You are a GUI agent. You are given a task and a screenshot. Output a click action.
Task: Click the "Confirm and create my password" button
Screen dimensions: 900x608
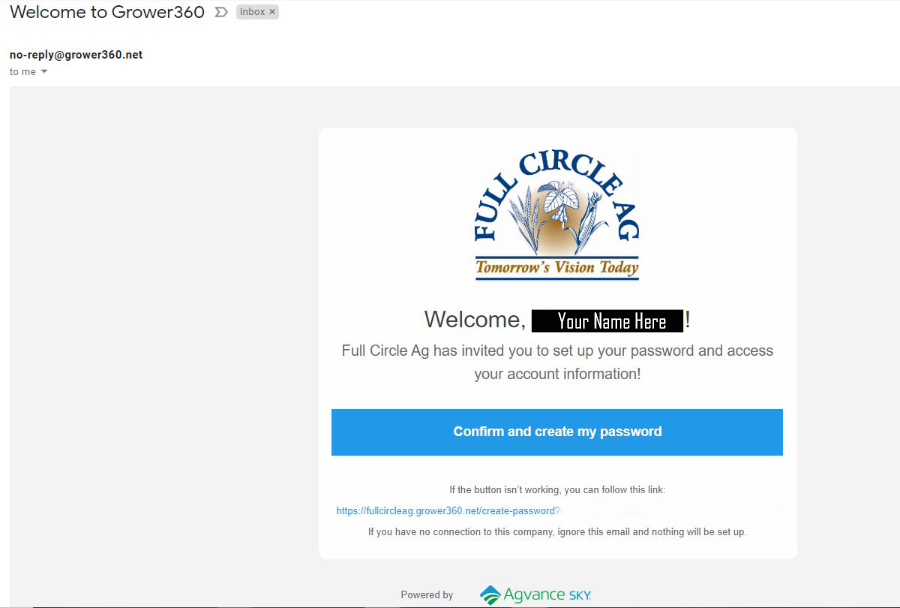click(x=557, y=432)
